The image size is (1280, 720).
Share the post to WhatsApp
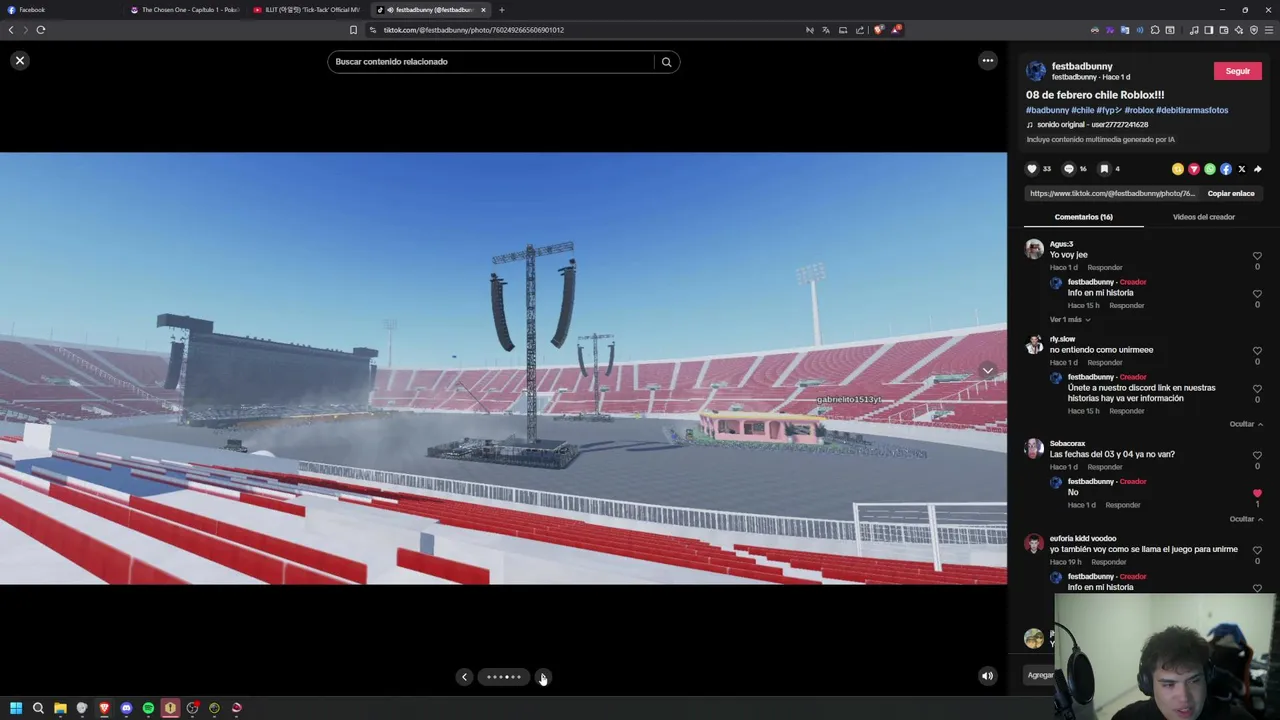click(1210, 169)
